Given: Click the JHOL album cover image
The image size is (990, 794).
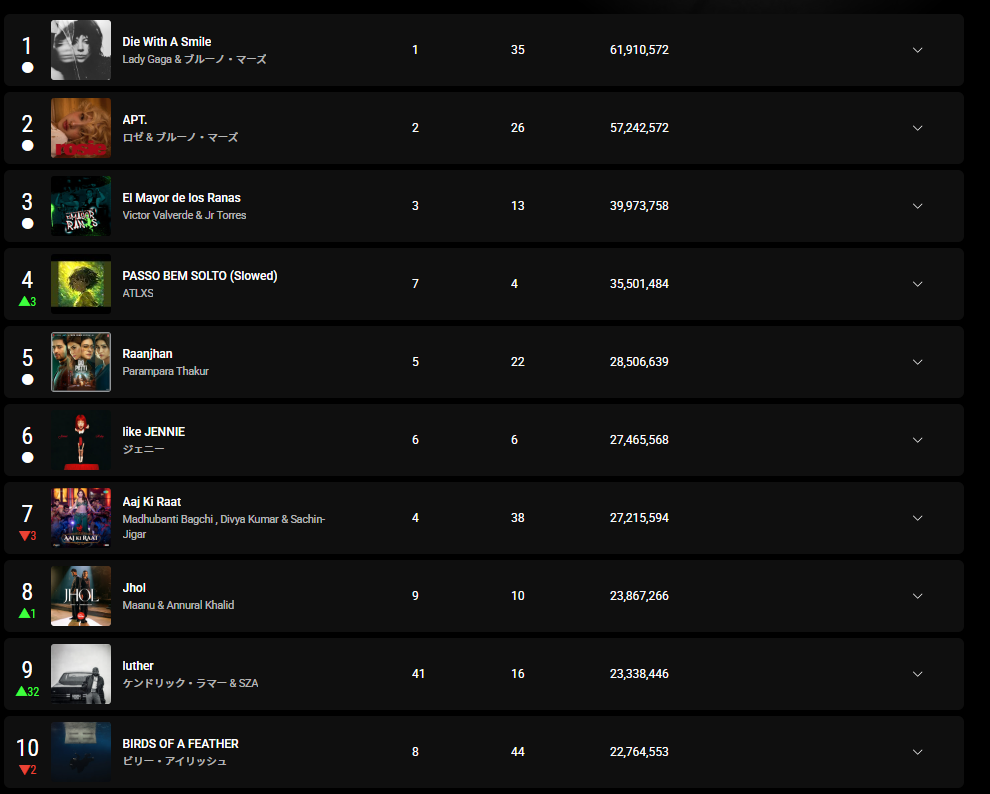Looking at the screenshot, I should click(81, 596).
